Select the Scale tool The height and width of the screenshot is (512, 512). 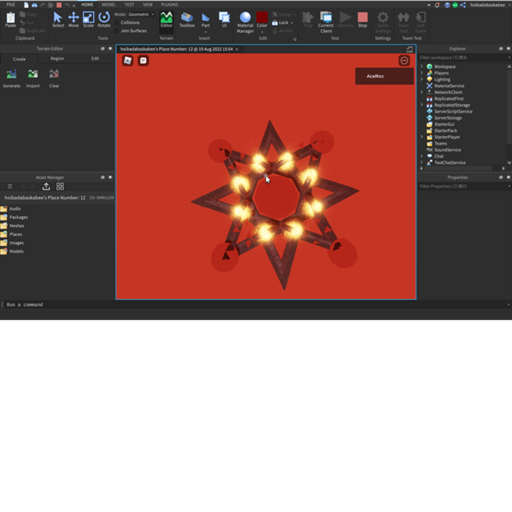[88, 20]
